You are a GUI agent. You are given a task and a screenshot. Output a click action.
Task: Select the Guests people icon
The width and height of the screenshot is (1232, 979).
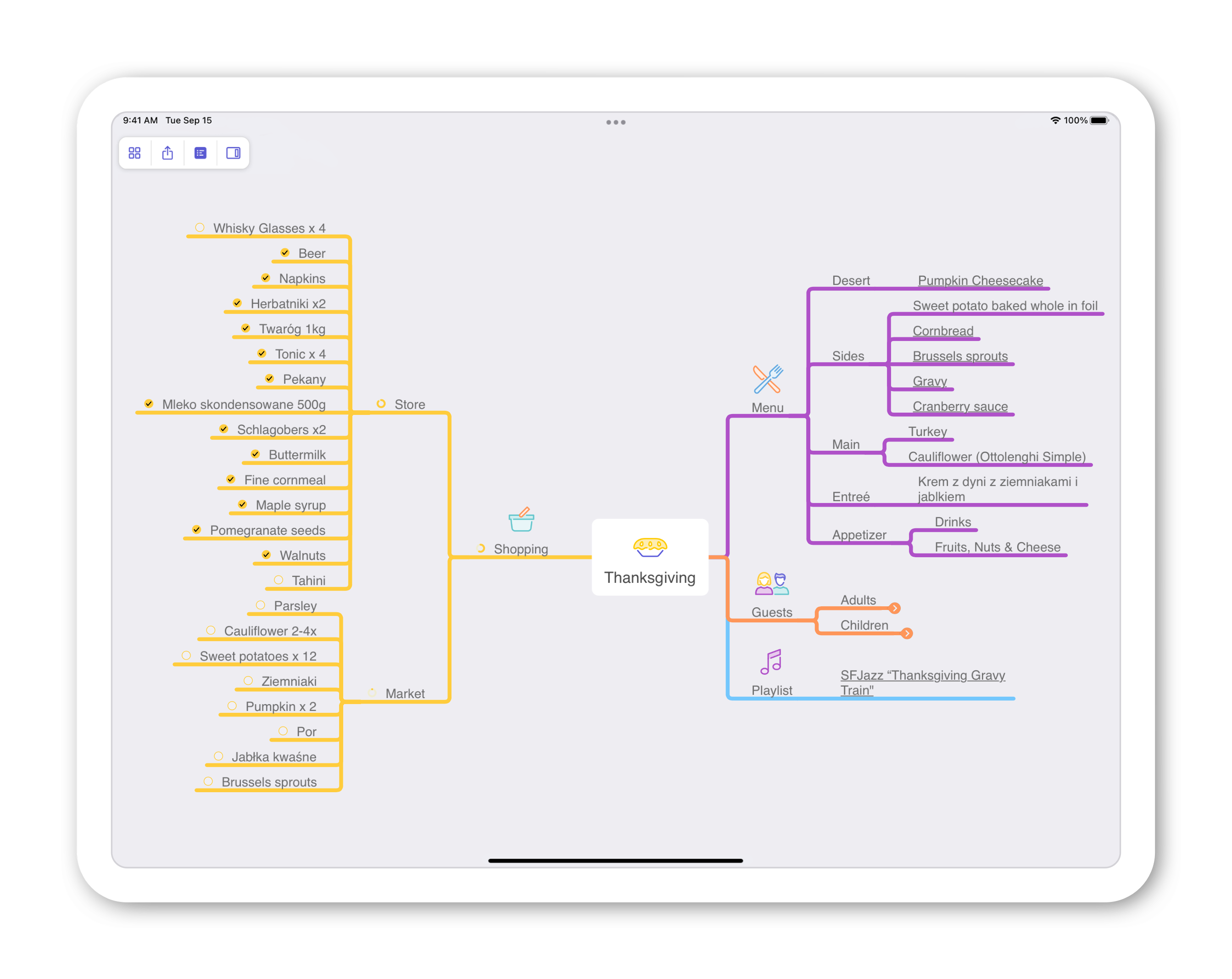[772, 584]
